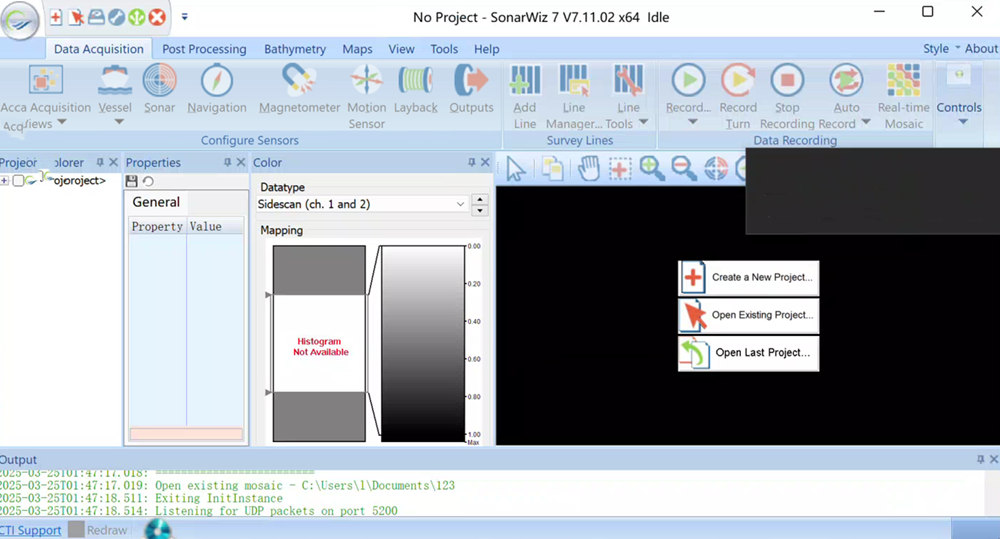The height and width of the screenshot is (539, 1000).
Task: Open Sonar sensor configuration
Action: point(159,90)
